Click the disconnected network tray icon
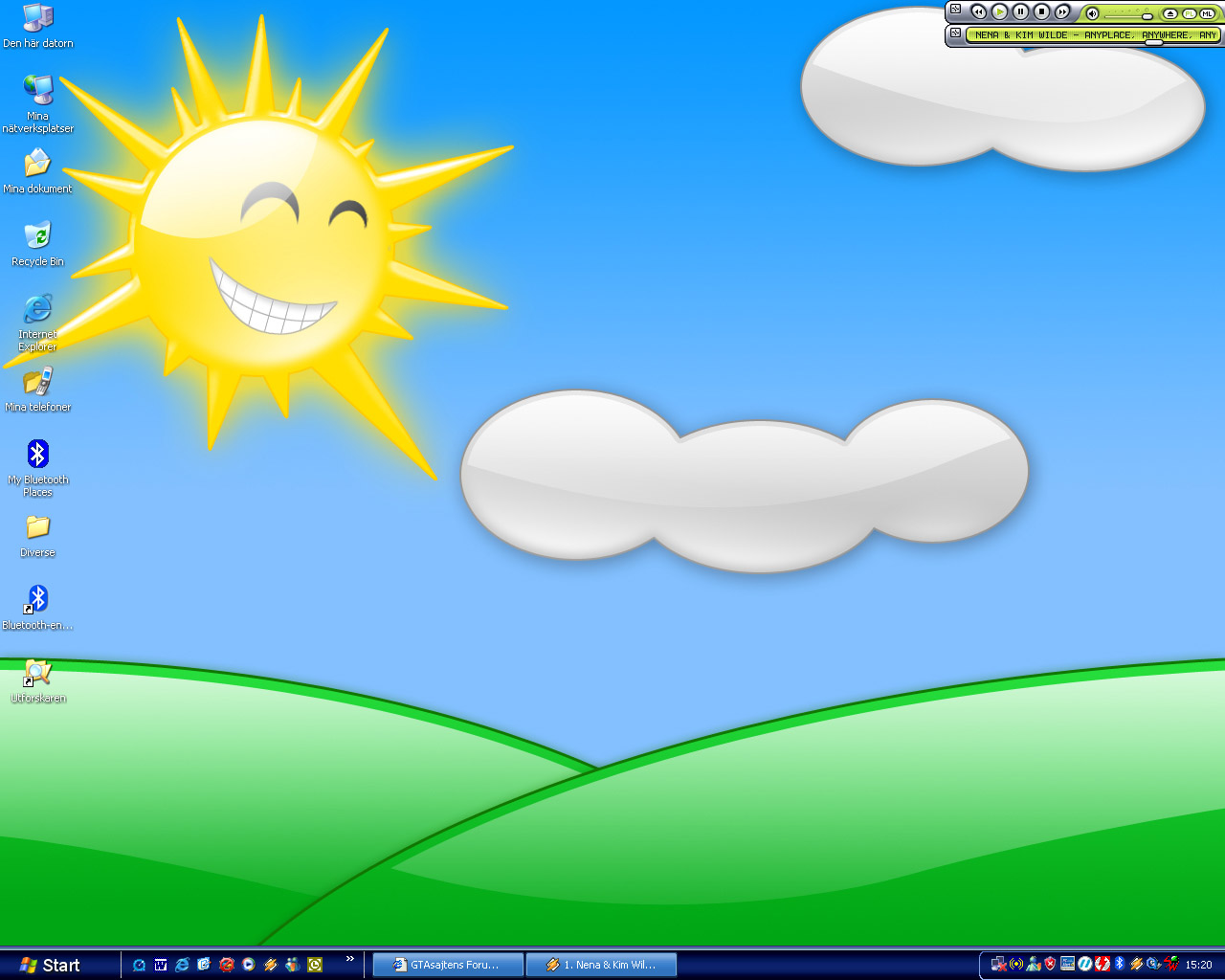The image size is (1225, 980). (999, 964)
